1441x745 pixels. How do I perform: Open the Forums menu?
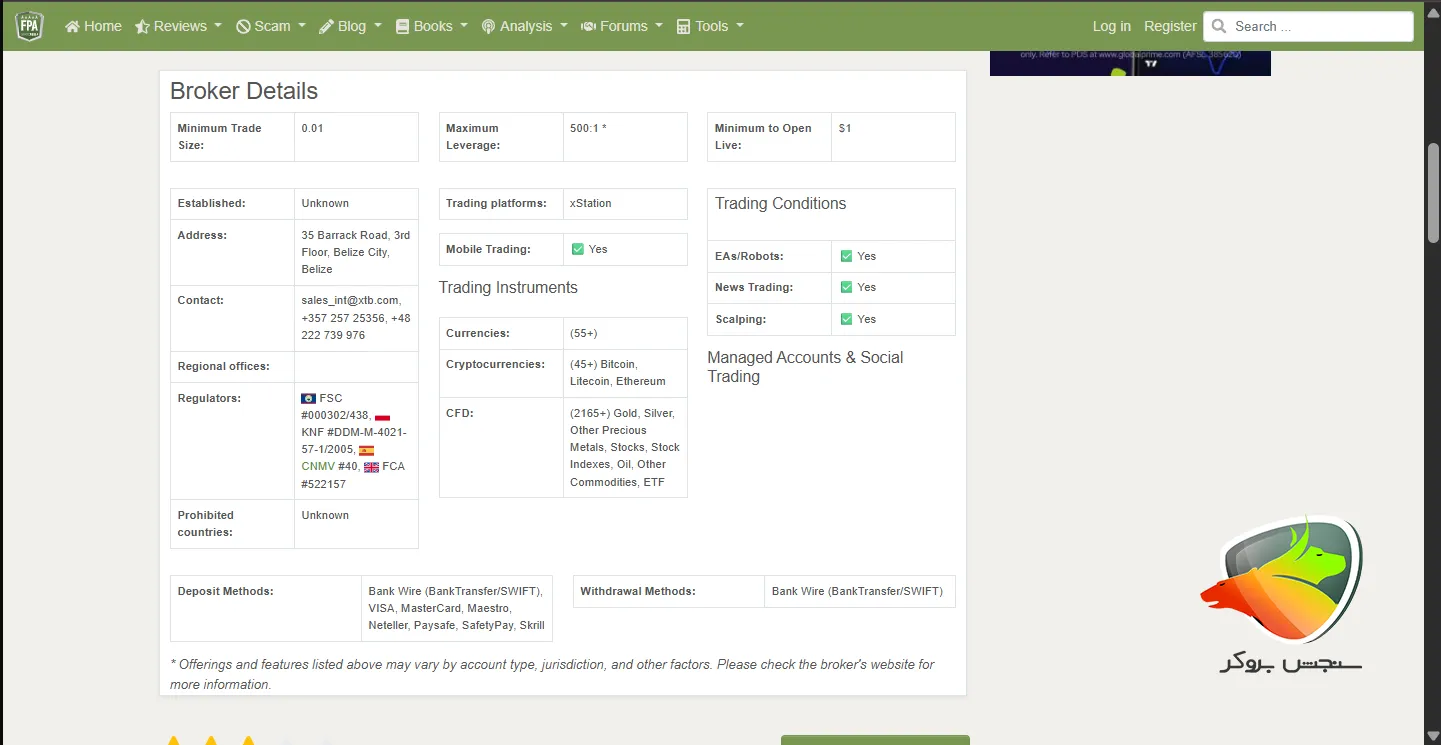point(622,27)
